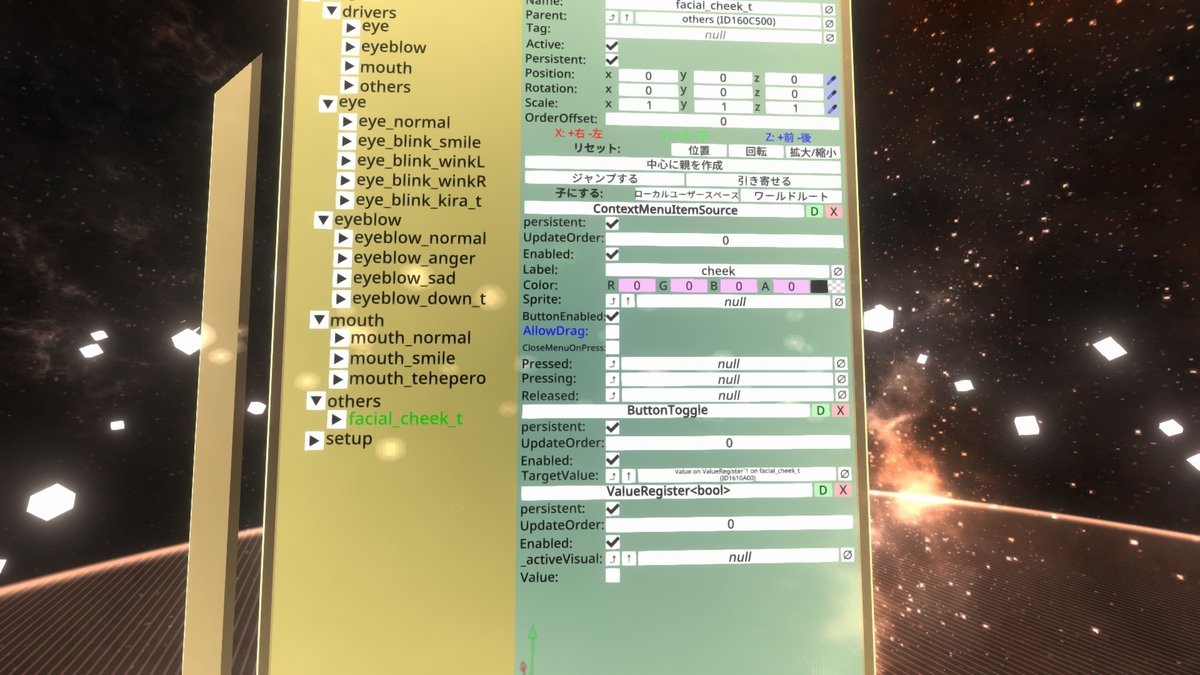Click the 回転 reset button
The image size is (1200, 675).
coord(756,151)
